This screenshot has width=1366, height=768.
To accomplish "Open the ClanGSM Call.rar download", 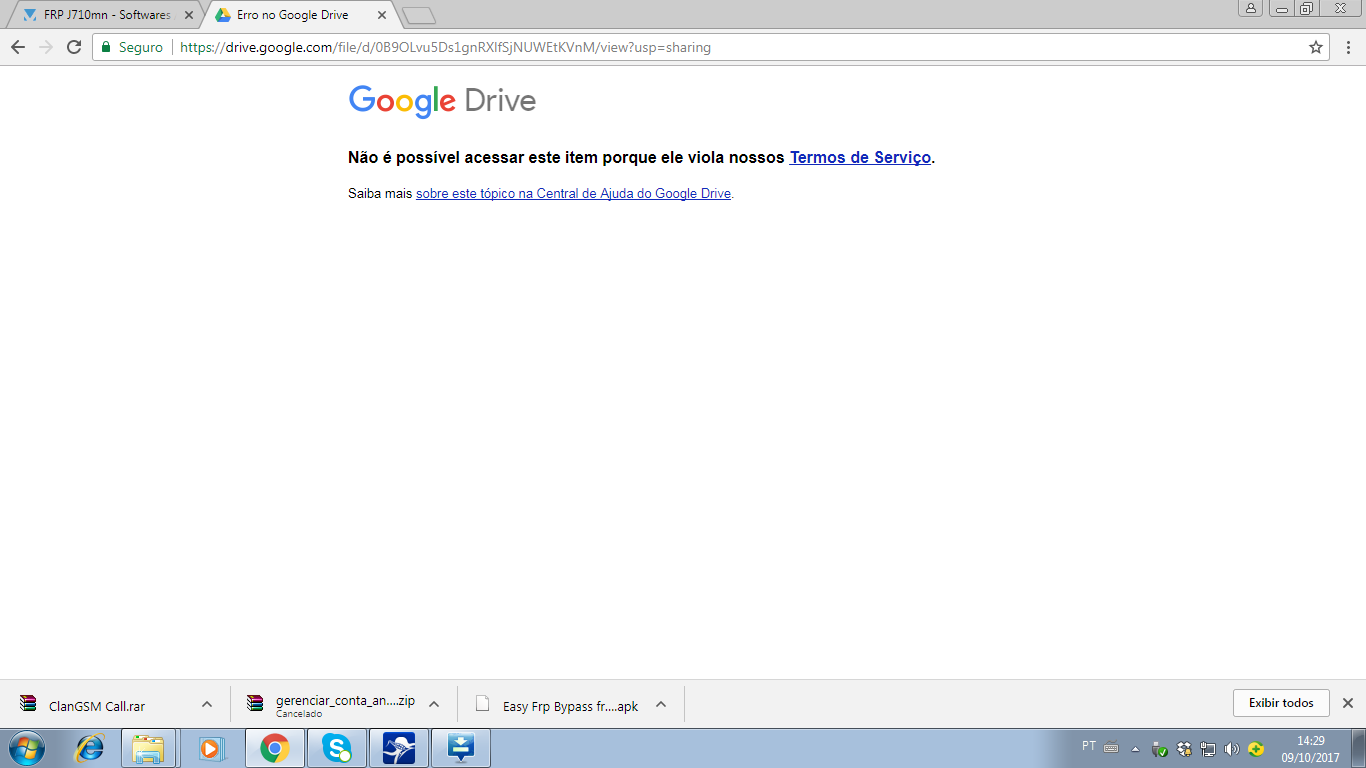I will tap(97, 706).
